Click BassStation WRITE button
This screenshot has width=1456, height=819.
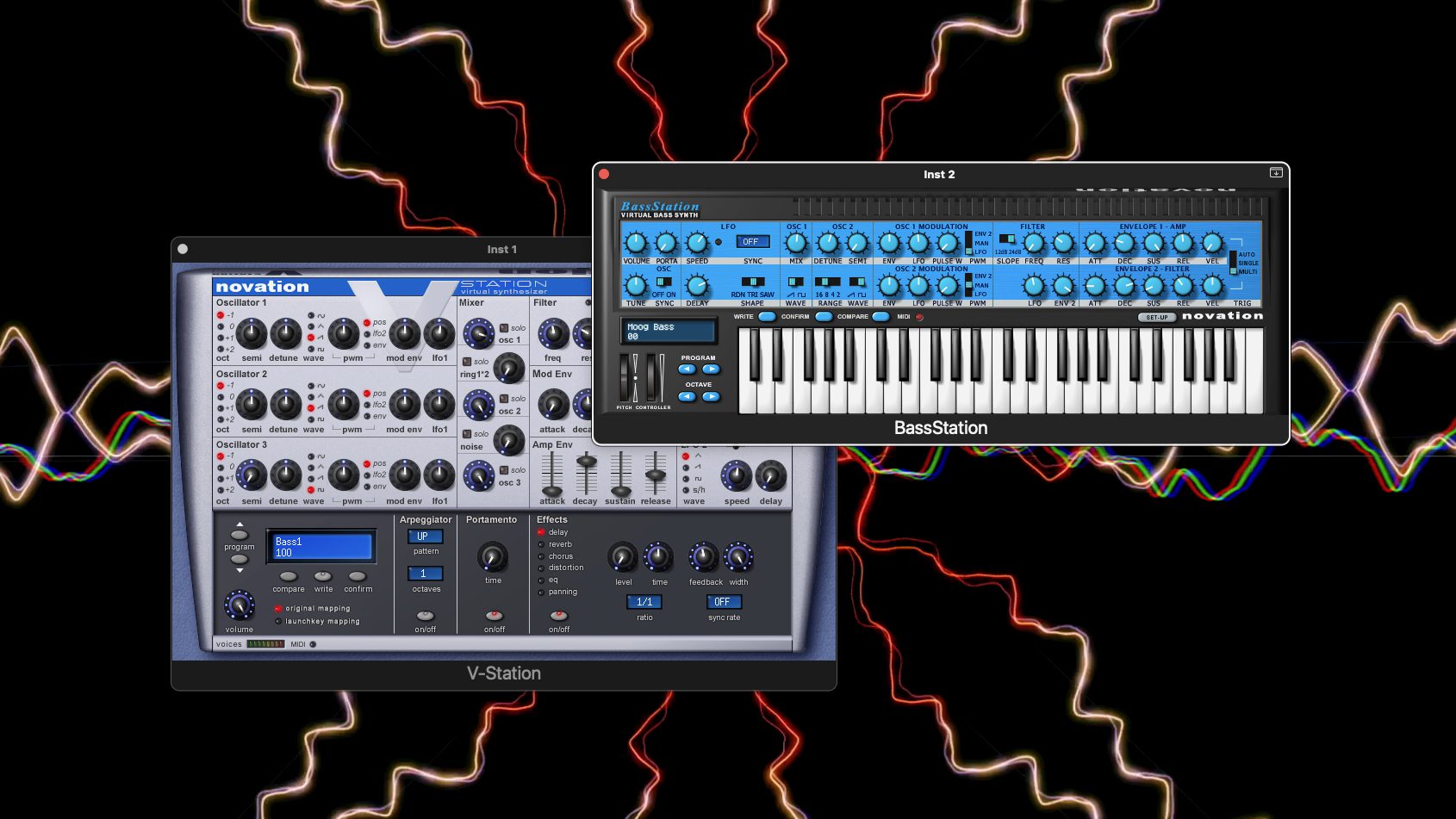[x=767, y=316]
